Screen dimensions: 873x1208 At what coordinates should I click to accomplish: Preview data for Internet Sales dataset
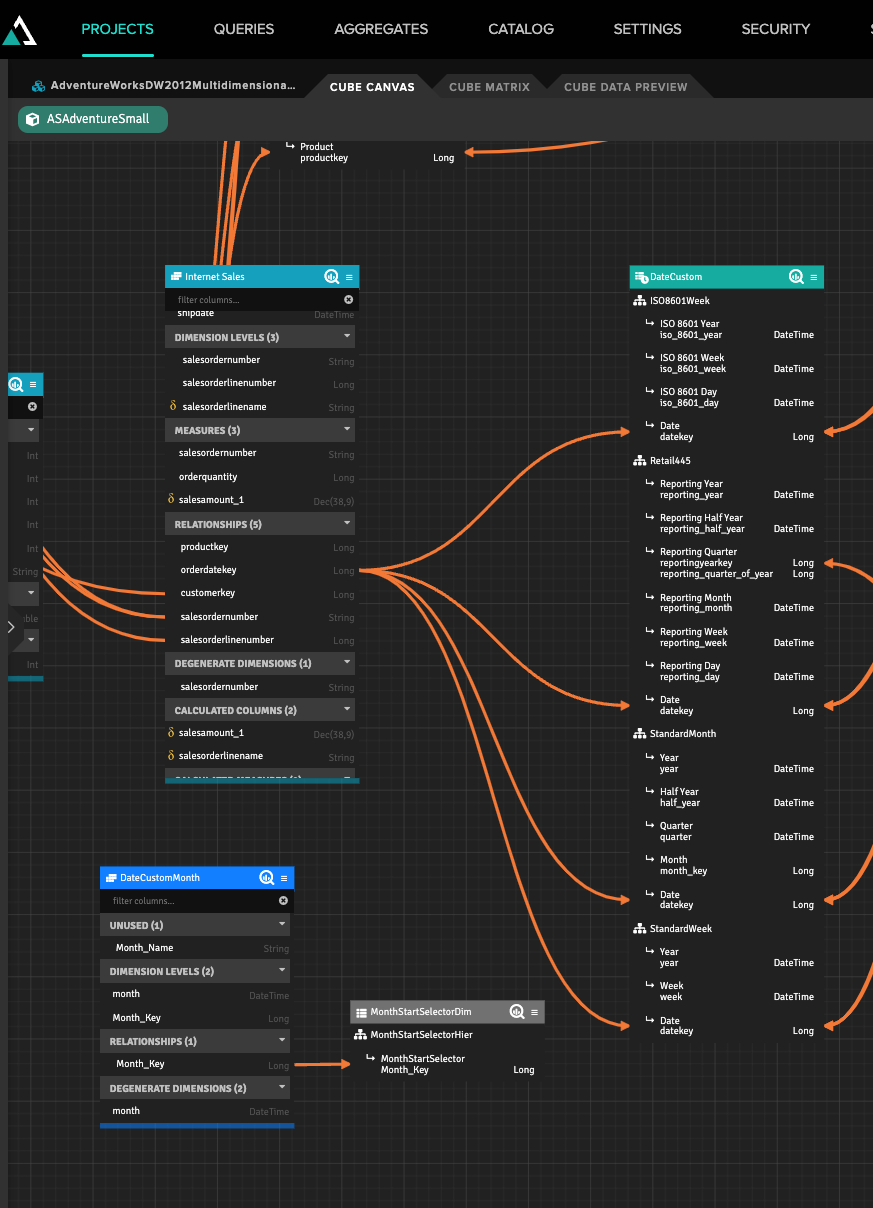[332, 277]
